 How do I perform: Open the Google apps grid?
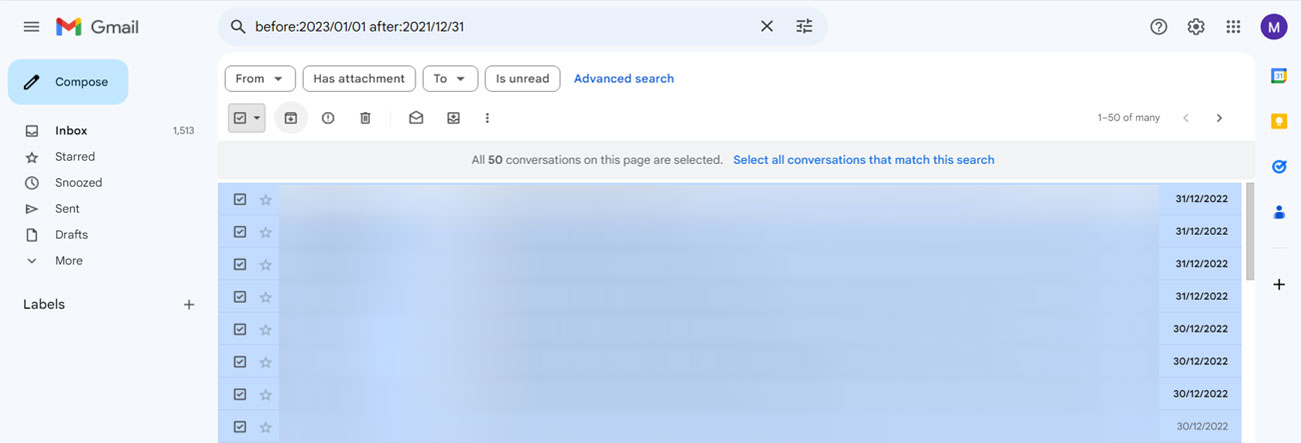[x=1233, y=27]
